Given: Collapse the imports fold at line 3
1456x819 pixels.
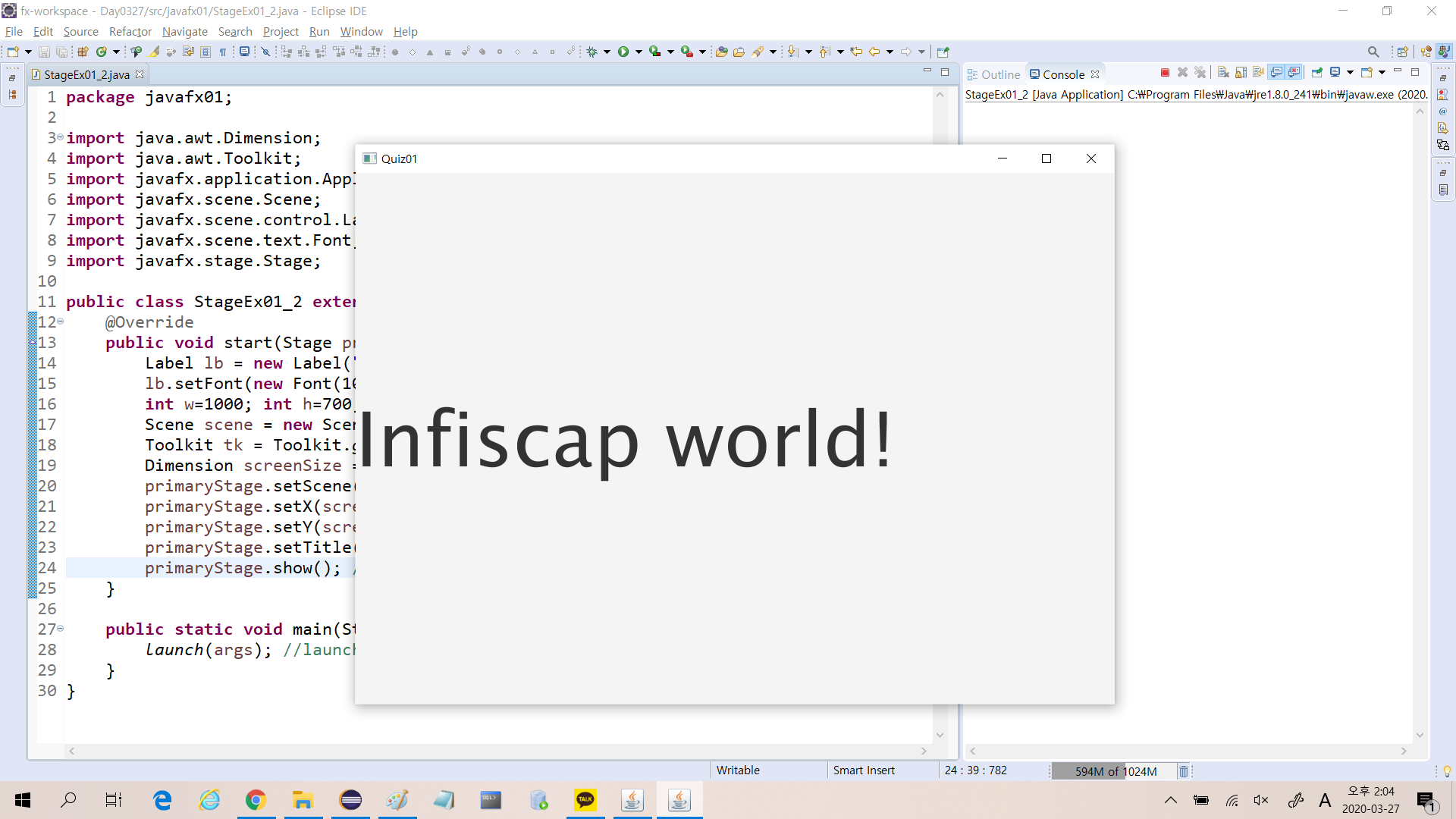Looking at the screenshot, I should (x=61, y=137).
